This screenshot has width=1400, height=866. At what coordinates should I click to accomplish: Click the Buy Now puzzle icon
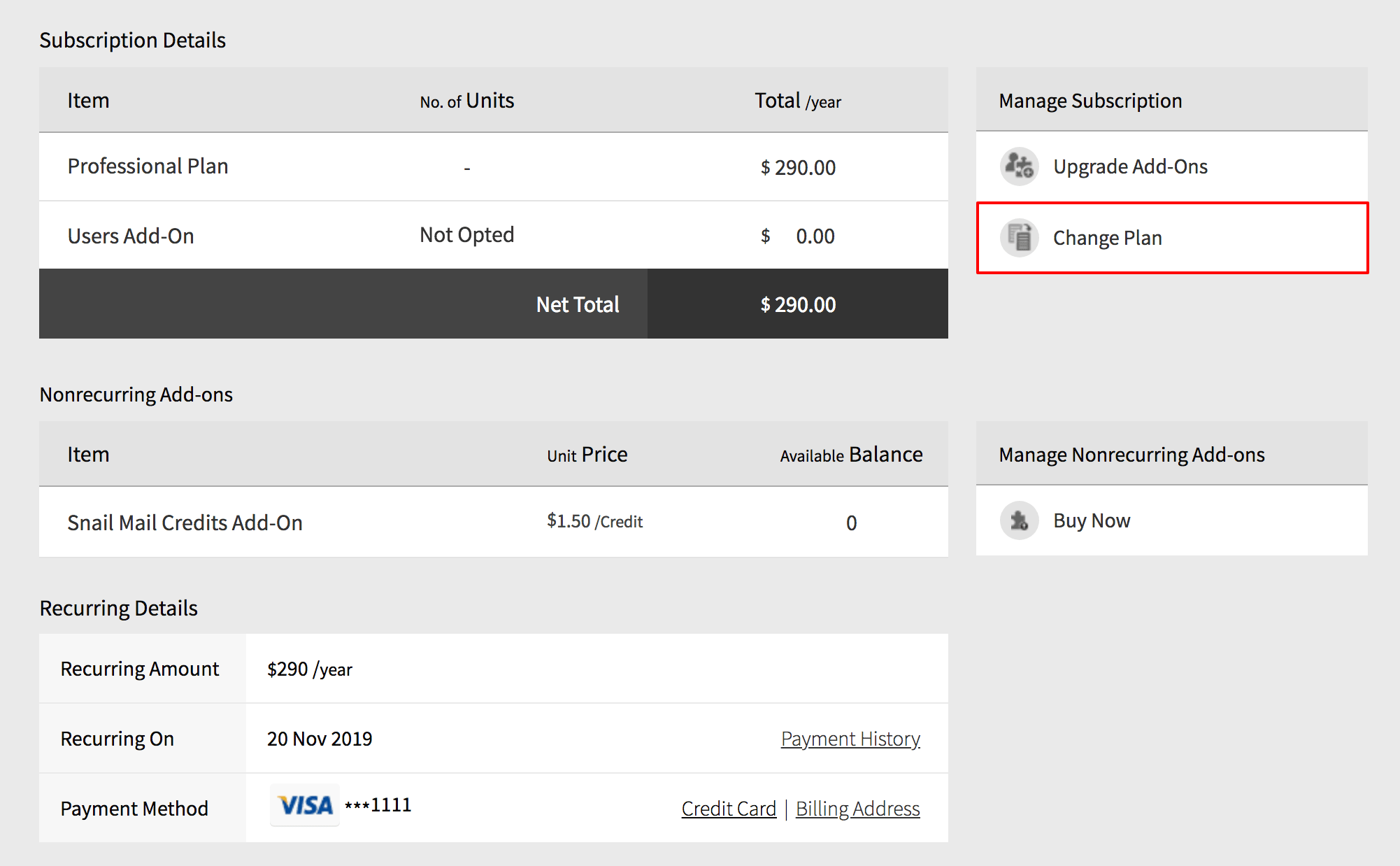pyautogui.click(x=1019, y=520)
